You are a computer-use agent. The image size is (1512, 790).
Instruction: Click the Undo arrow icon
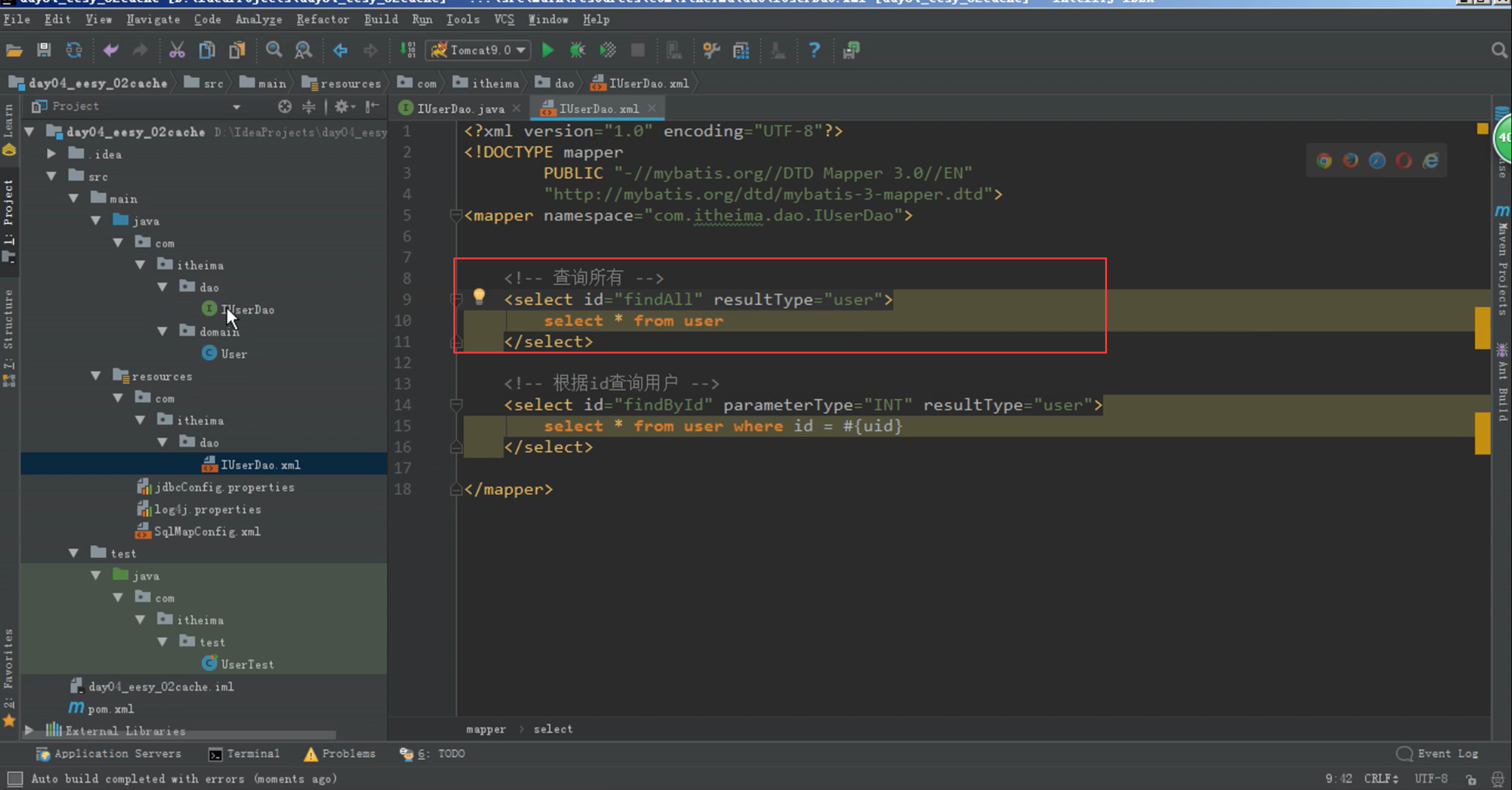tap(111, 50)
